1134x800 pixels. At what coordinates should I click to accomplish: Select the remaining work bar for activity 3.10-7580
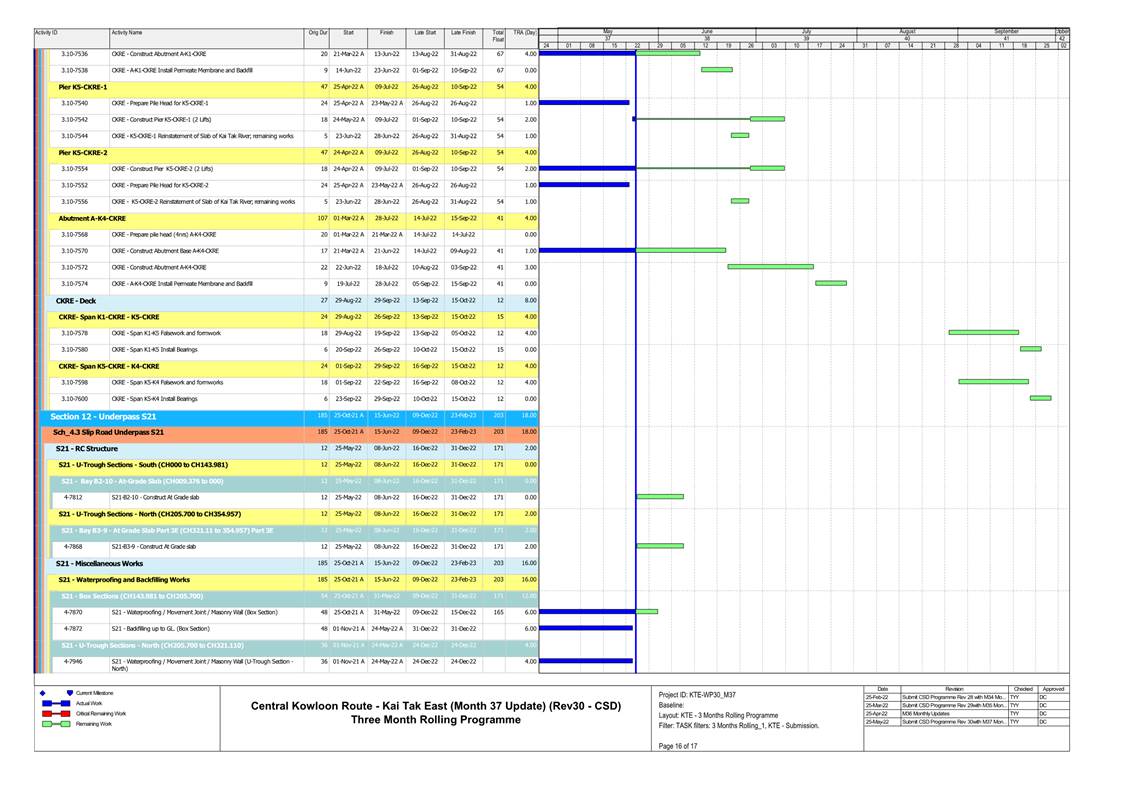click(1030, 349)
